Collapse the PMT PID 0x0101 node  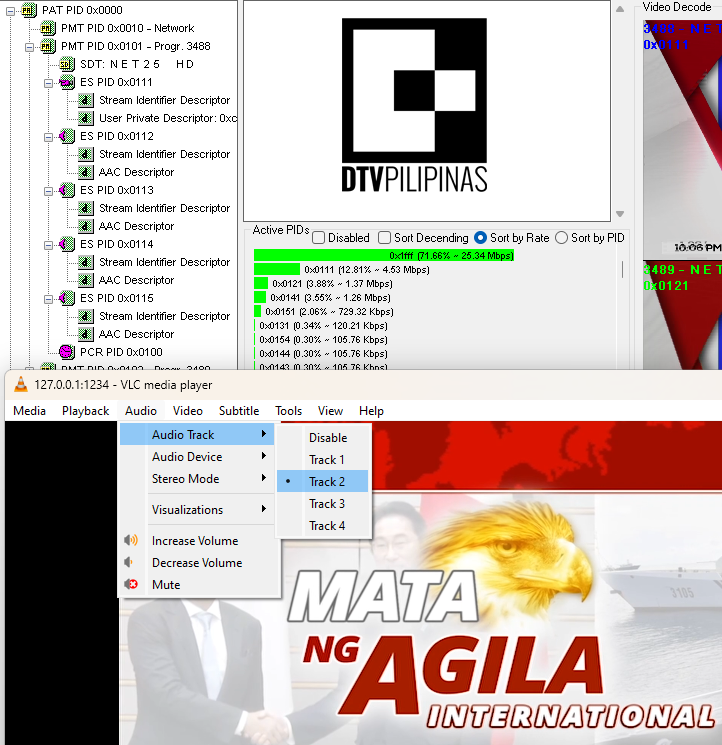pyautogui.click(x=29, y=47)
